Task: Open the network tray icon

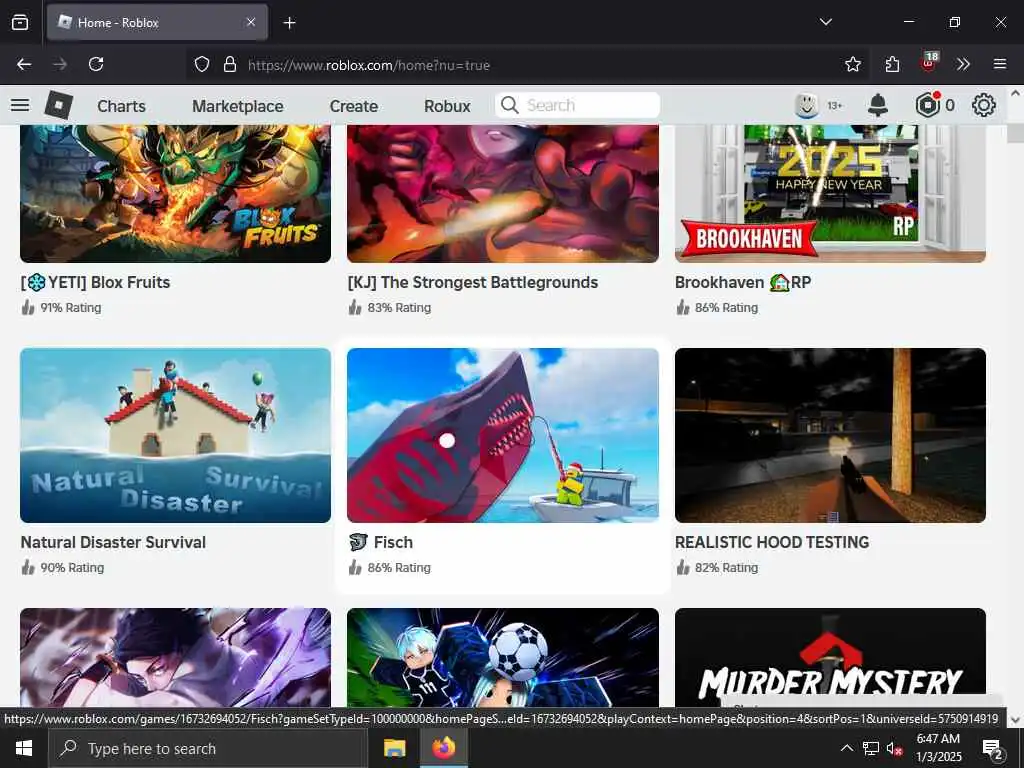Action: click(x=871, y=748)
